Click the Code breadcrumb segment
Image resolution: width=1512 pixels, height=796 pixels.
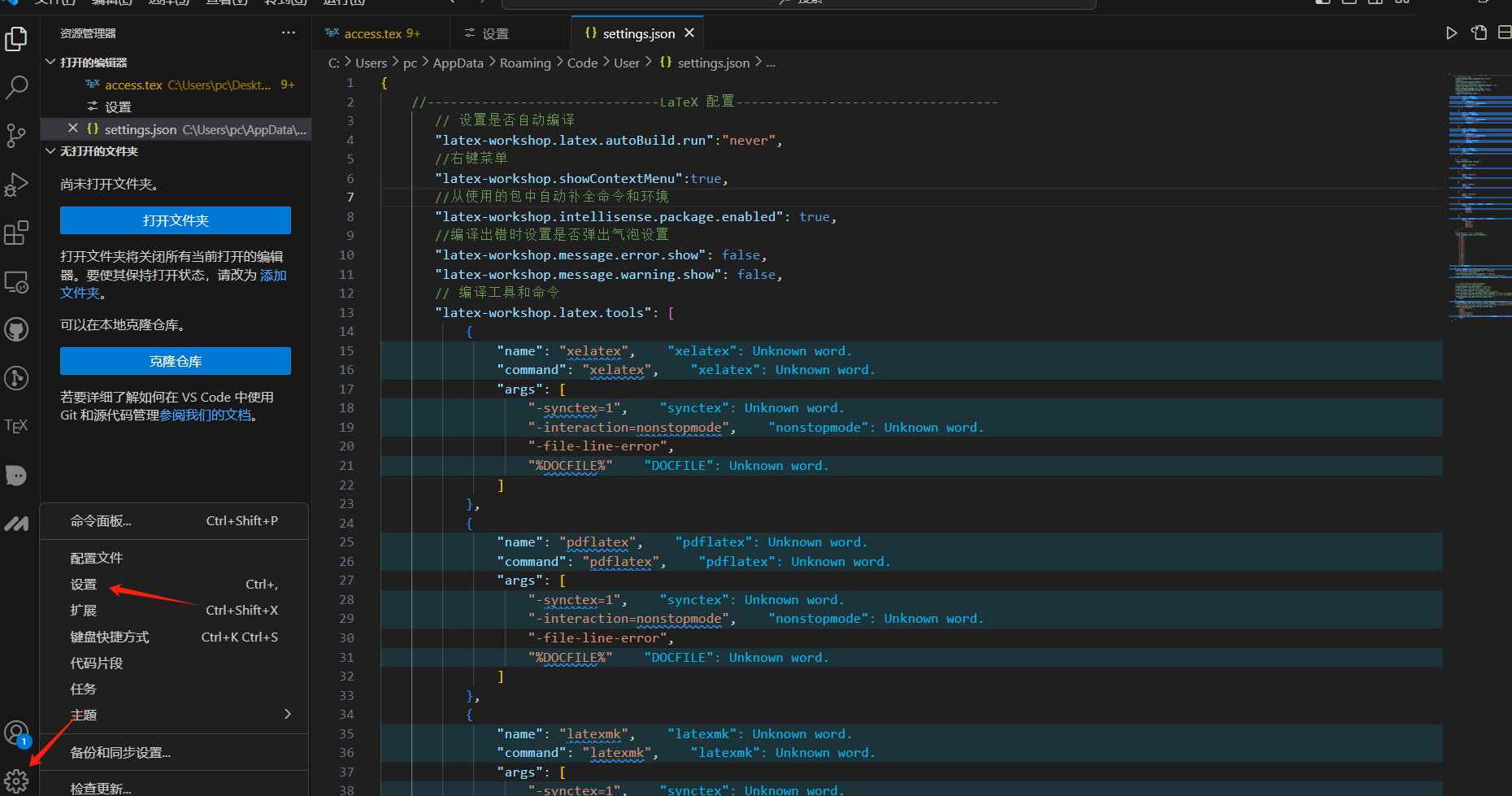(582, 63)
